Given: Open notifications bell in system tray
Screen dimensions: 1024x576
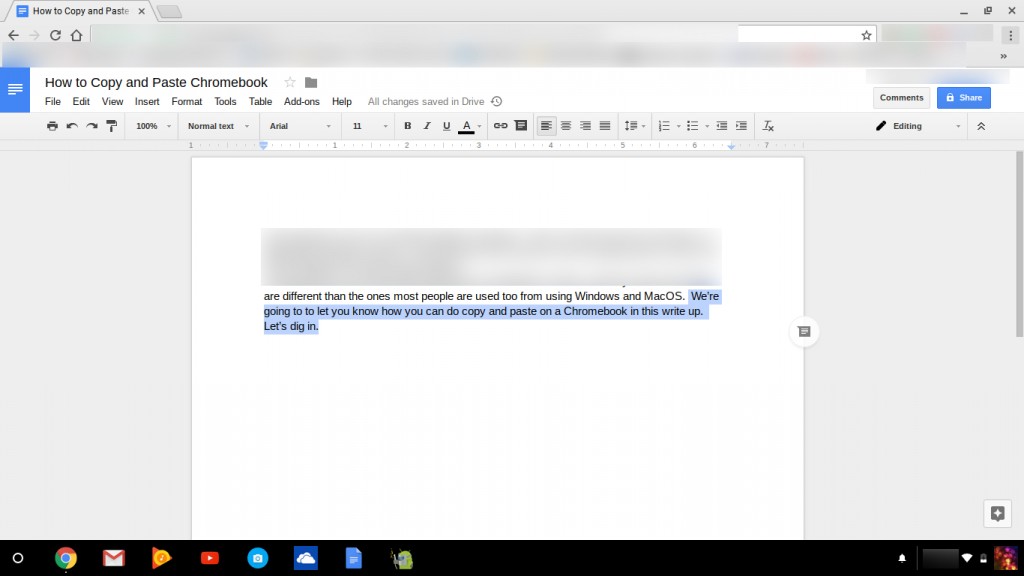Looking at the screenshot, I should click(902, 558).
